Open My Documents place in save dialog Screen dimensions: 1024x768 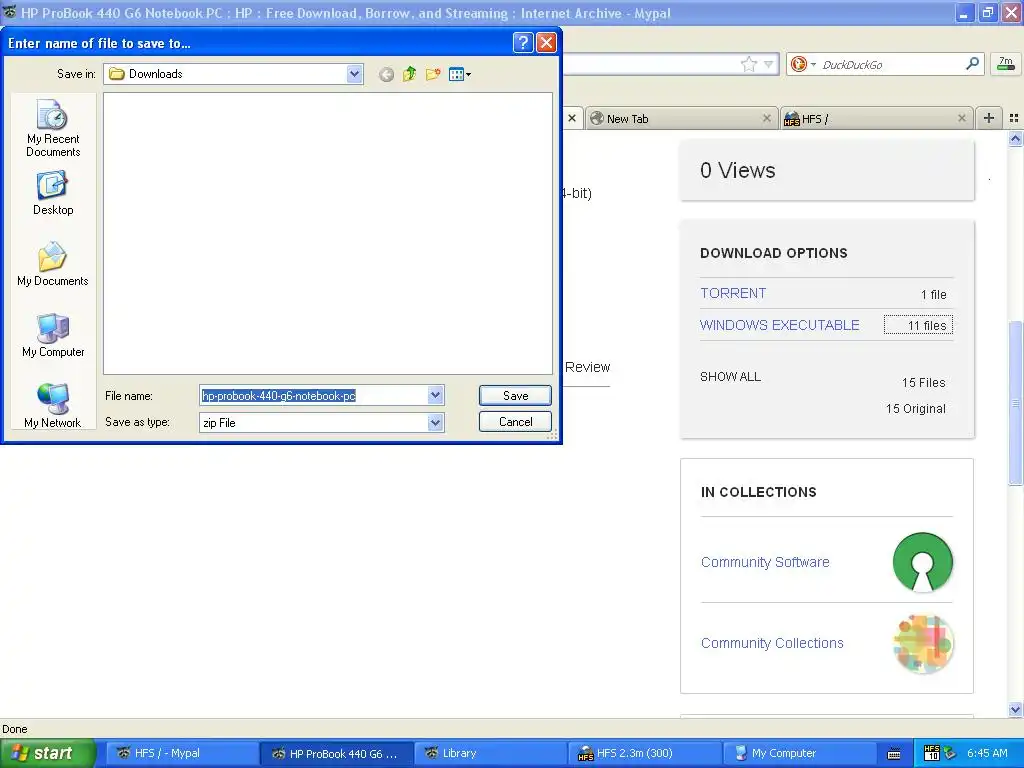(x=53, y=264)
